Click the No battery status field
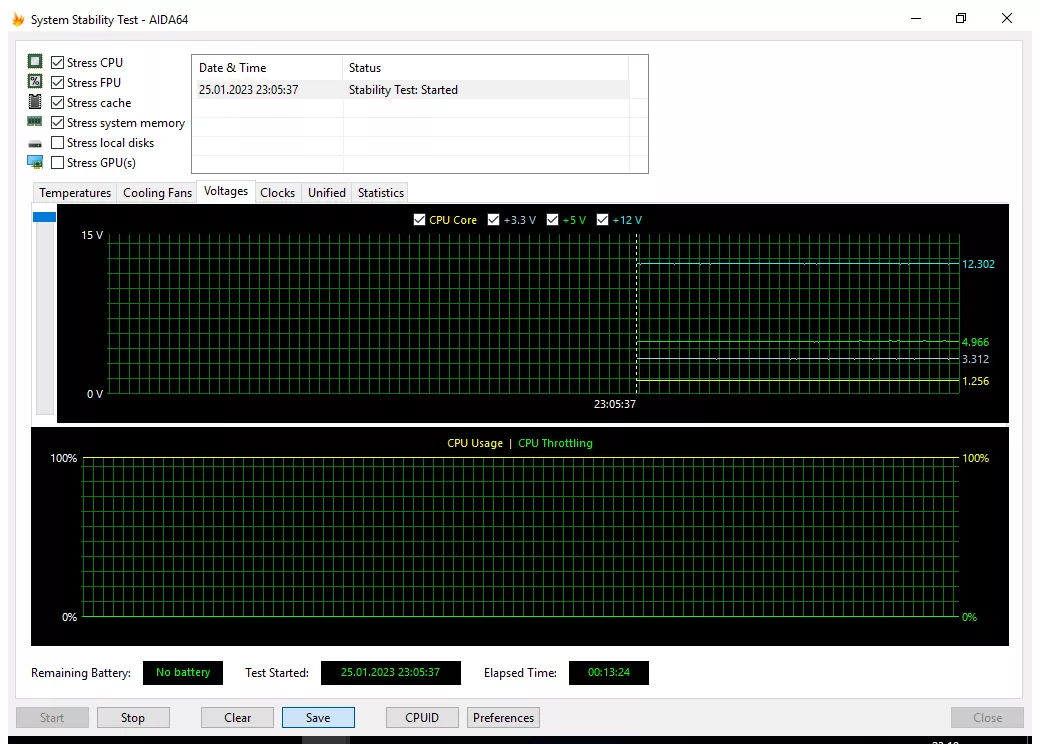Viewport: 1040px width, 744px height. click(x=183, y=672)
